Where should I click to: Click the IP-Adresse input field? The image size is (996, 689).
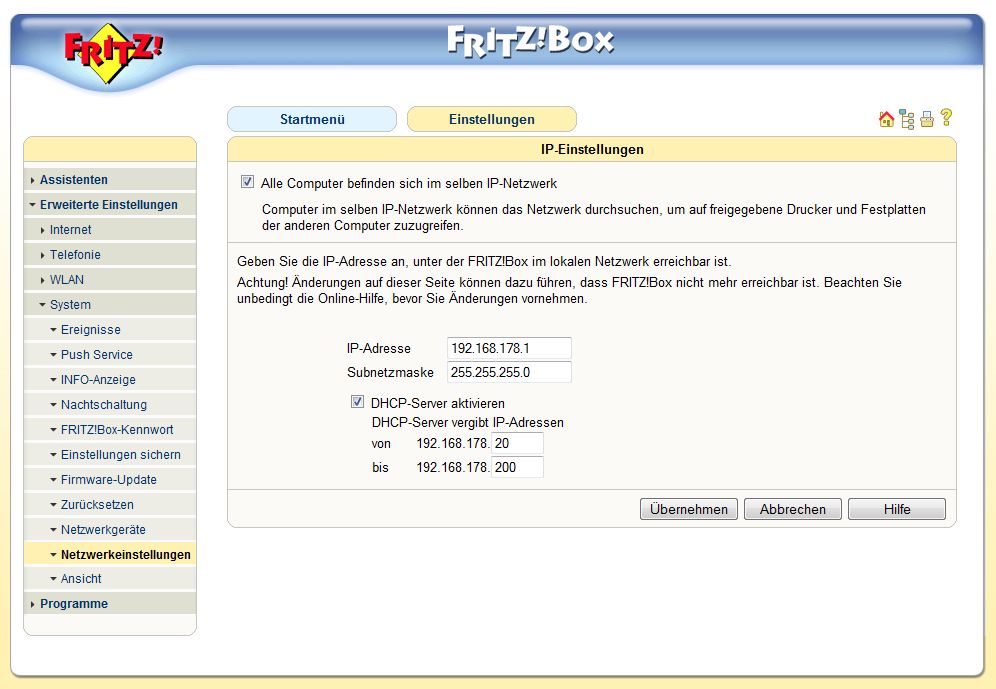click(509, 348)
